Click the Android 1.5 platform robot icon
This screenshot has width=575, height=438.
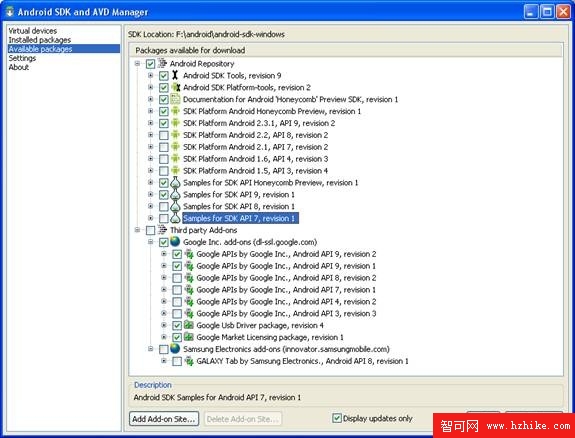(x=176, y=171)
